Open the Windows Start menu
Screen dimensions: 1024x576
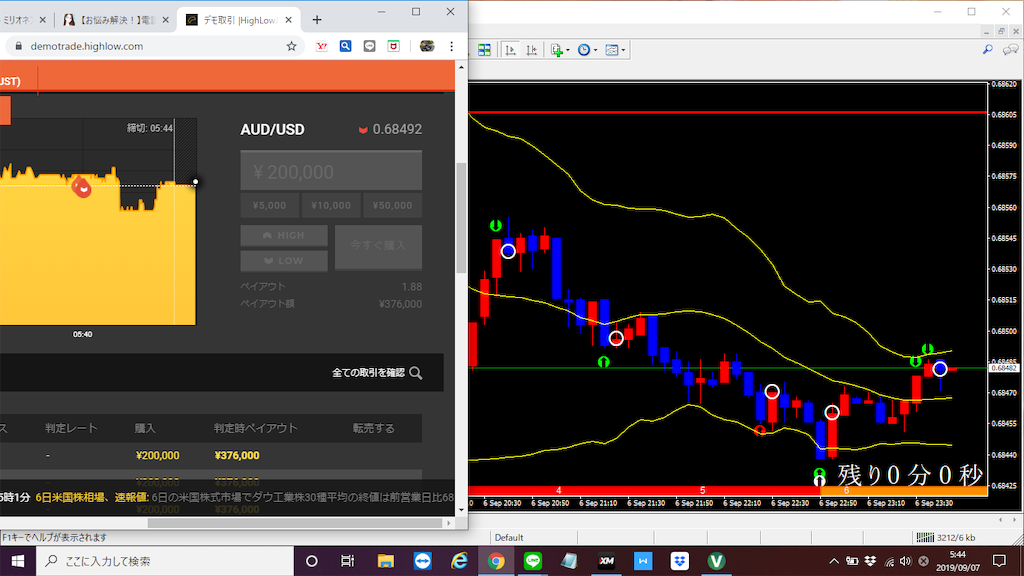click(18, 561)
